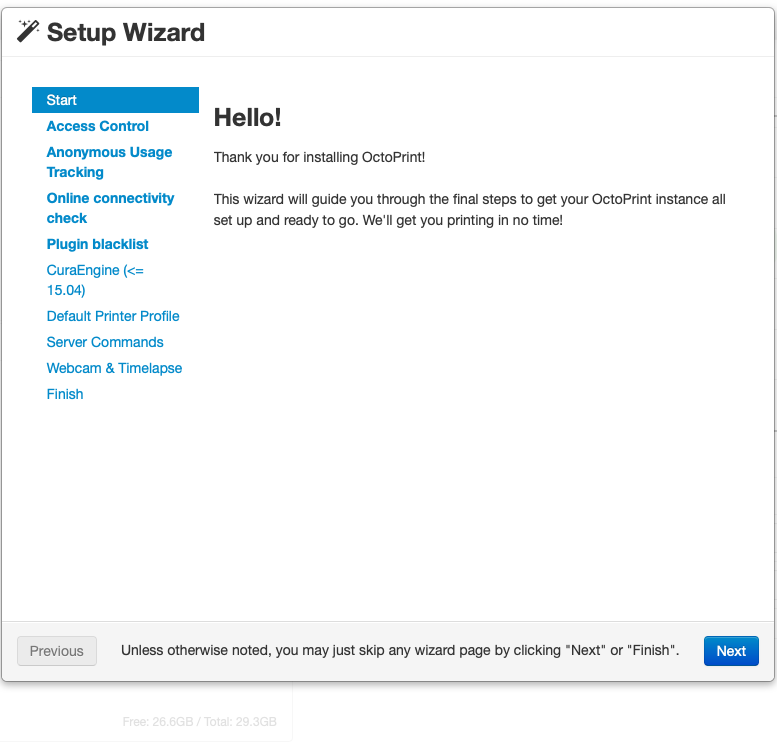Open Server Commands wizard step
Image resolution: width=777 pixels, height=753 pixels.
(105, 342)
